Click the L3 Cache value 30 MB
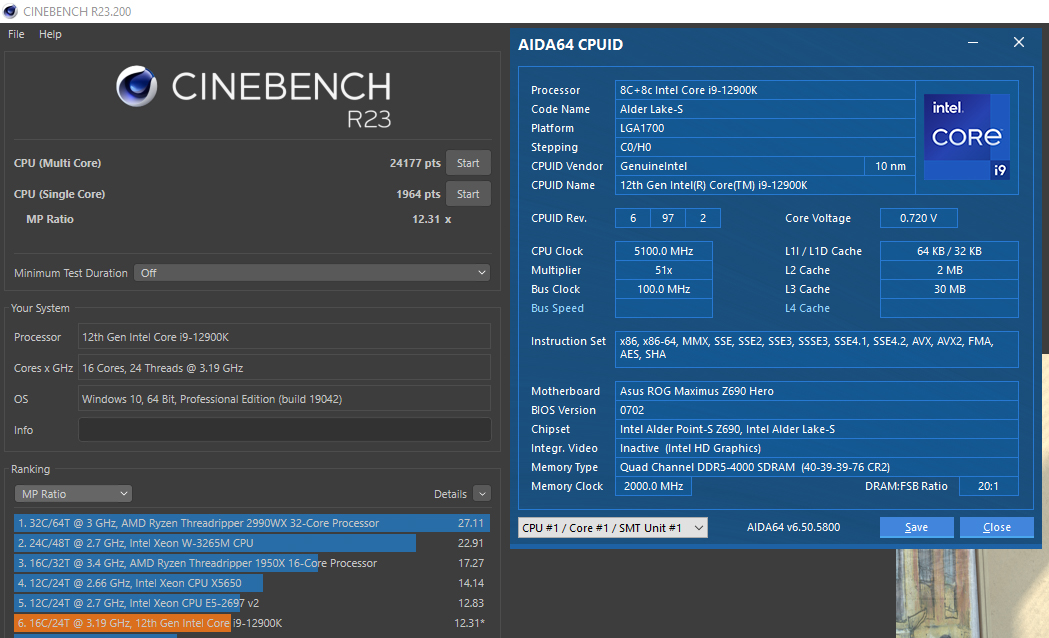The width and height of the screenshot is (1049, 638). (x=949, y=289)
